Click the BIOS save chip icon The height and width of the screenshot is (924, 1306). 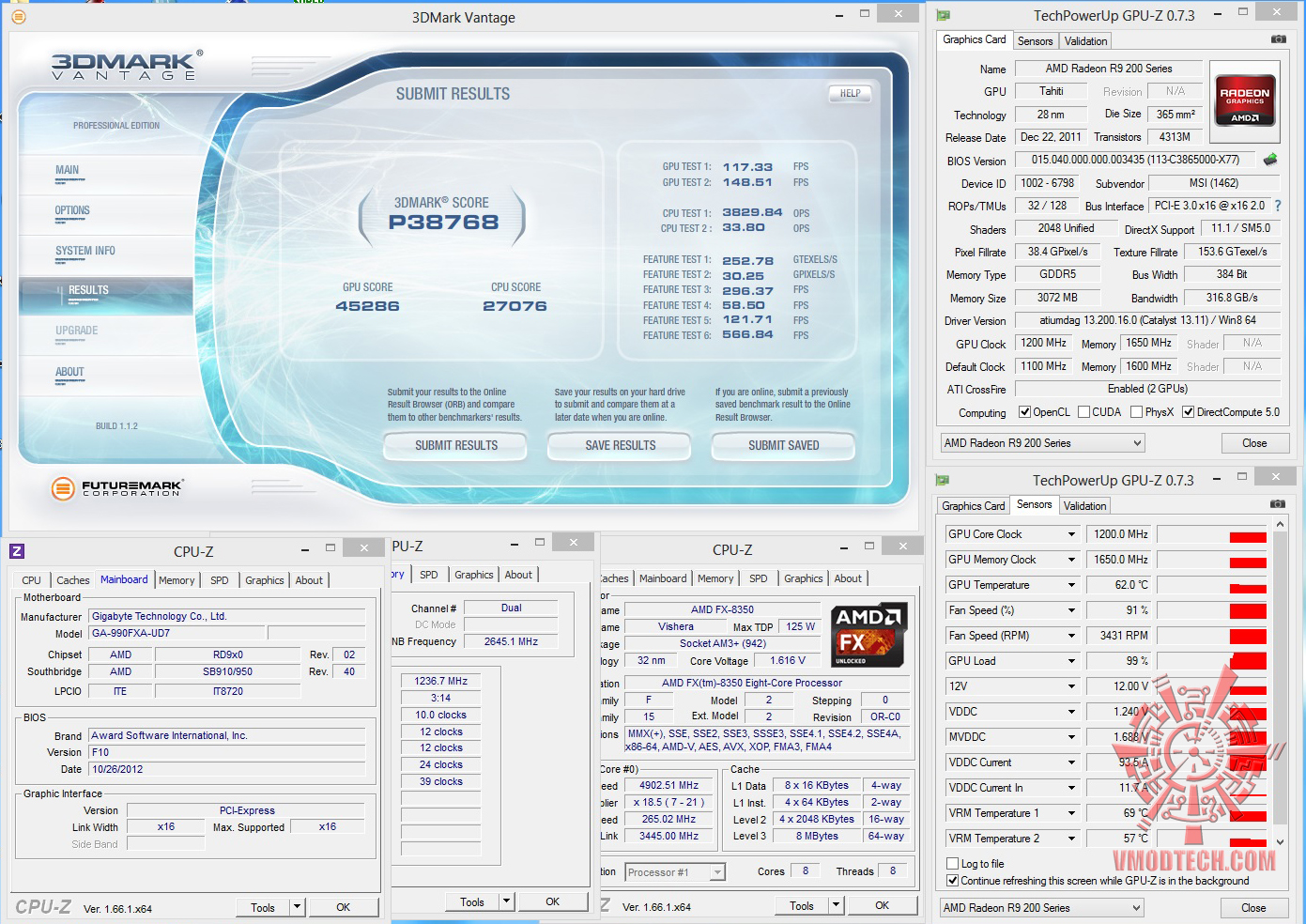(1270, 160)
